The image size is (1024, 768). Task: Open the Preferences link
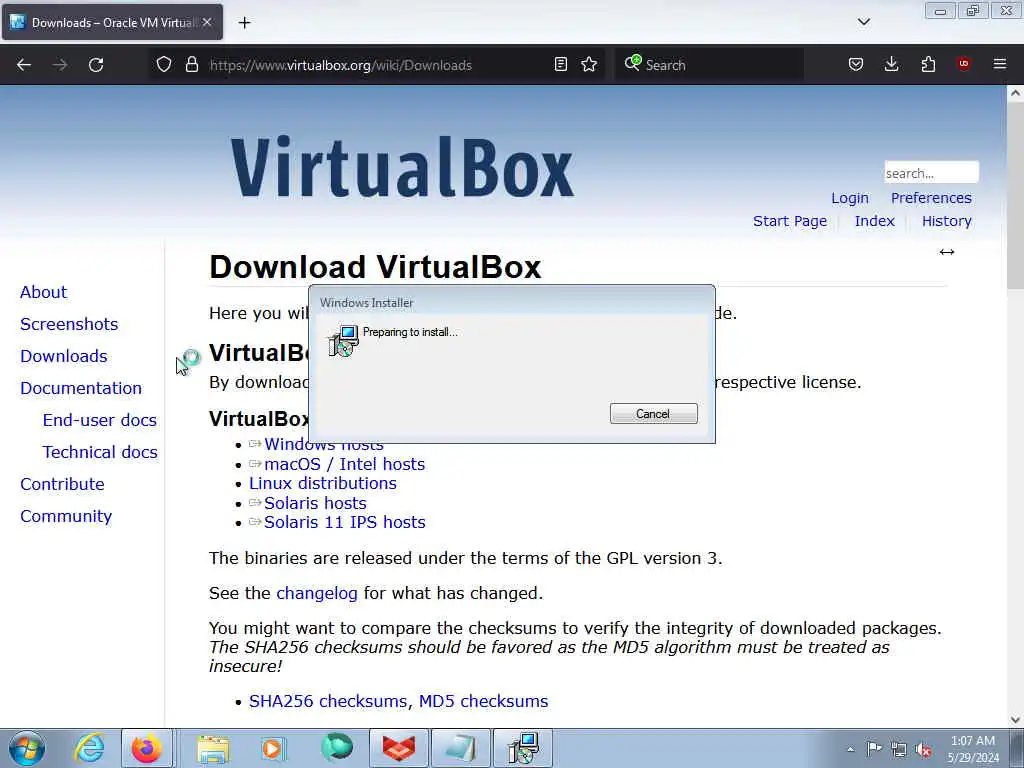[931, 198]
